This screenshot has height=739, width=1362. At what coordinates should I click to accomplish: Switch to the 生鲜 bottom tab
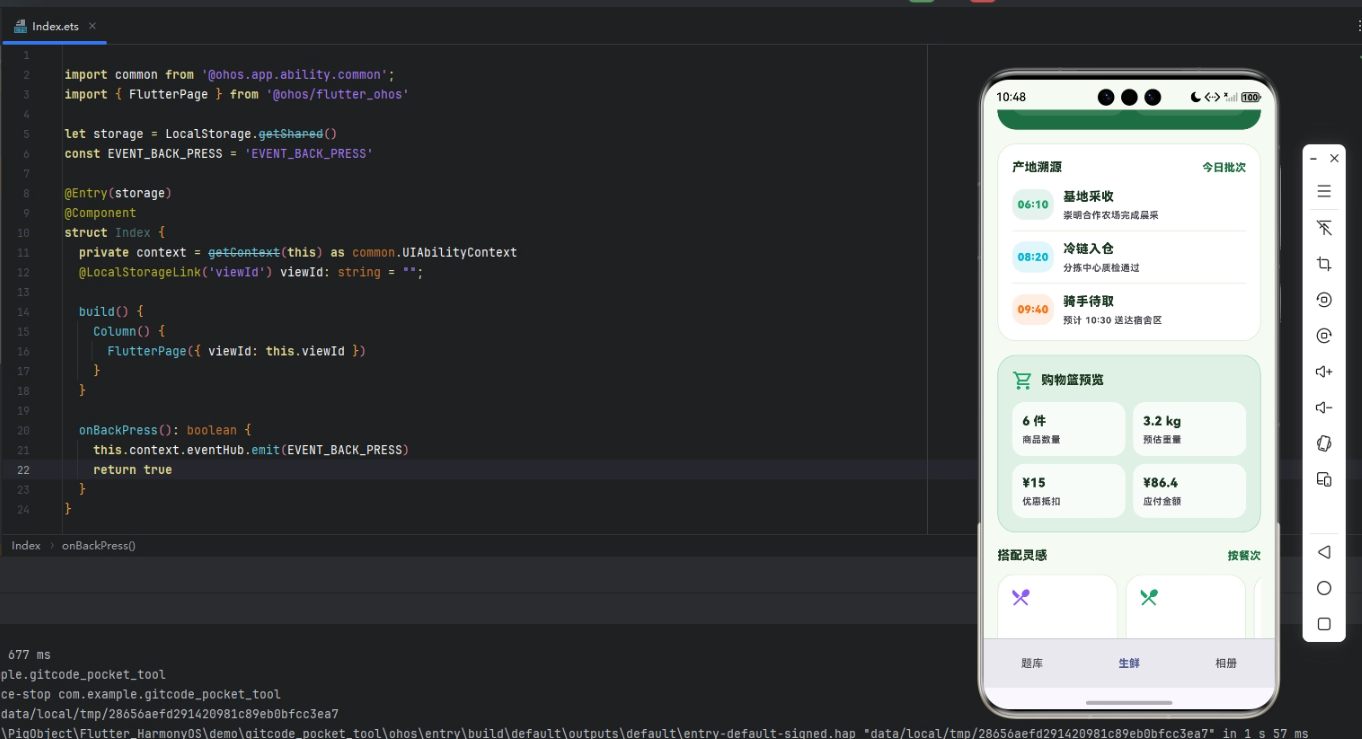coord(1129,663)
